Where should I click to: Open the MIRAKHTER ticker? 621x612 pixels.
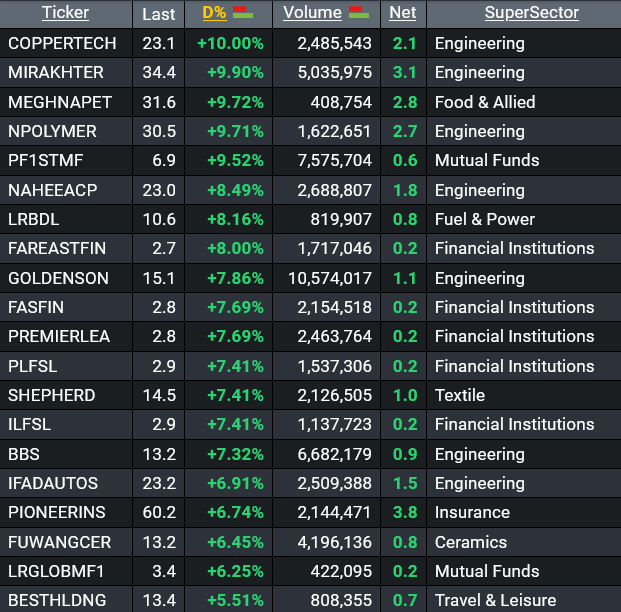(56, 73)
